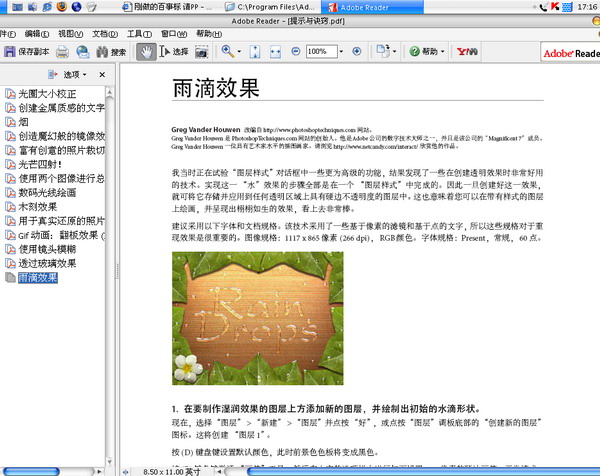
Task: Click the document horizontal scrollbar thumb
Action: [x=423, y=472]
